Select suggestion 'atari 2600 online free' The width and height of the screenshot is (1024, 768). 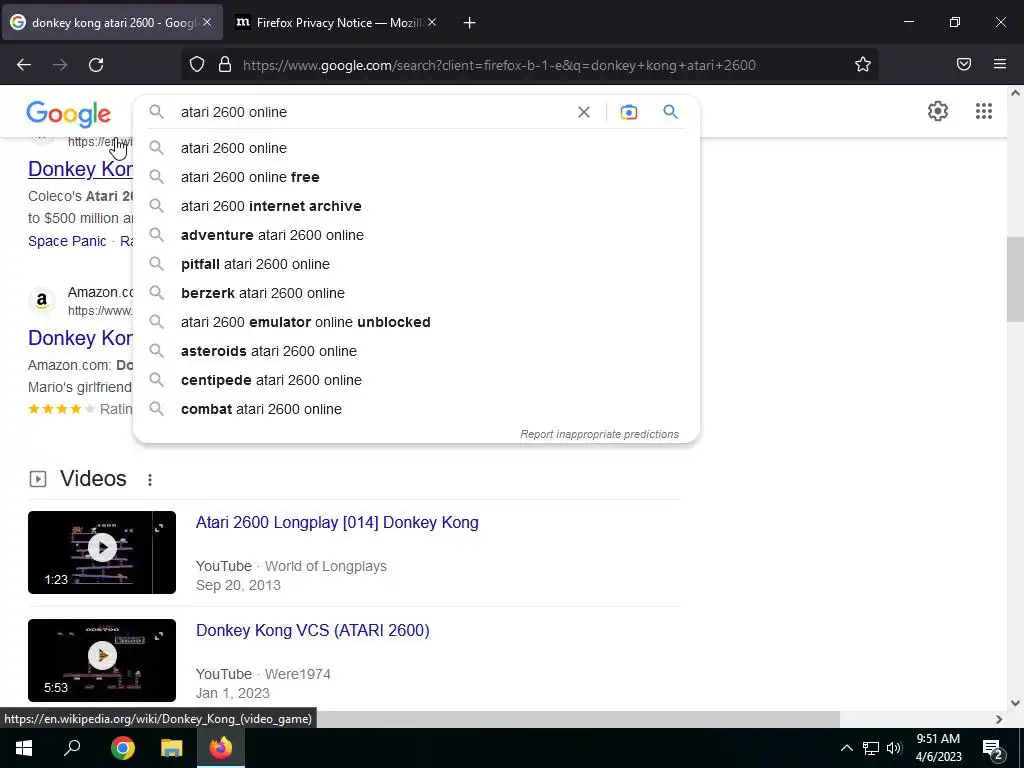coord(416,177)
